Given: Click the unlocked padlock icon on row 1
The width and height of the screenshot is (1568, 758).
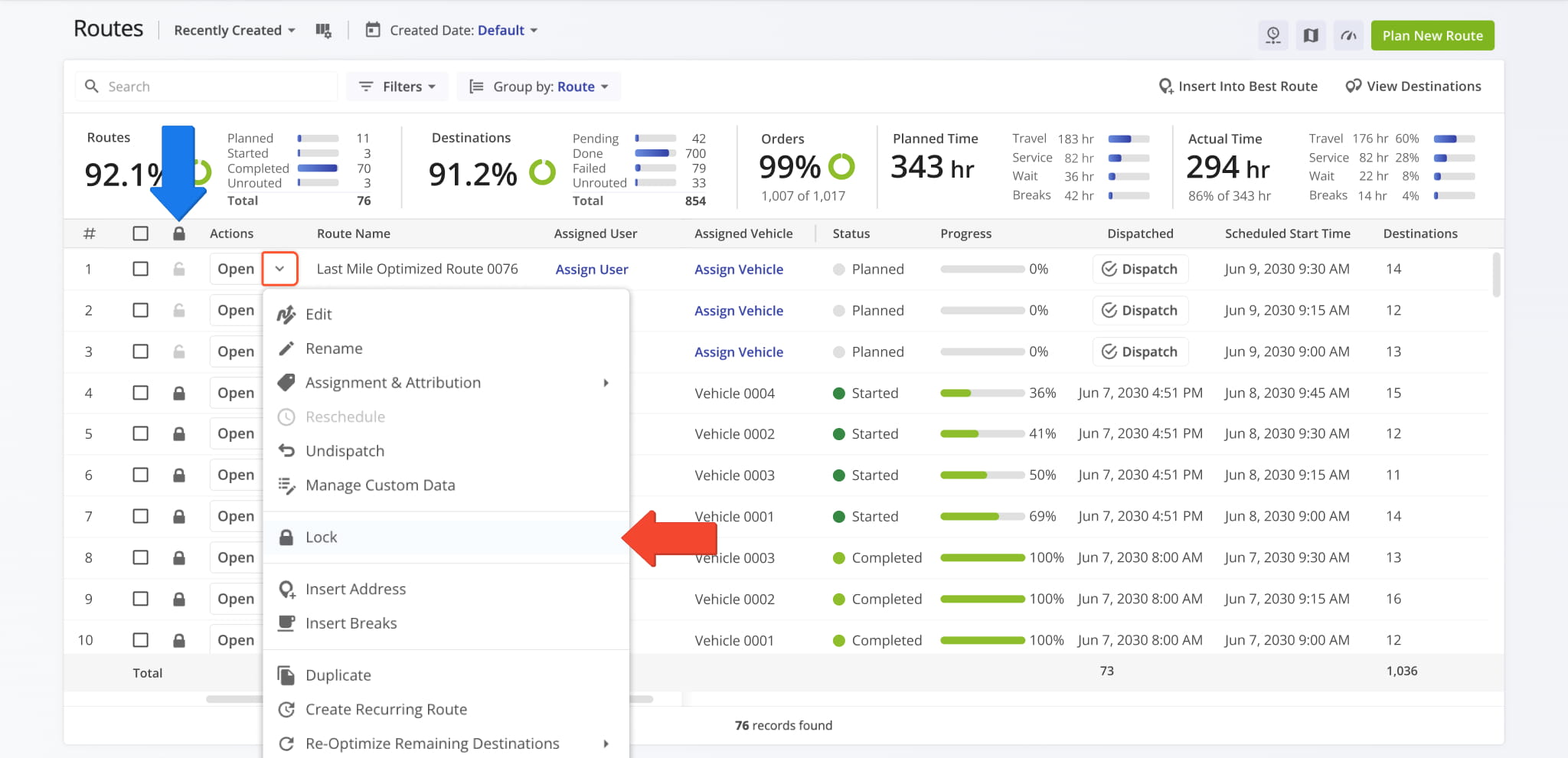Looking at the screenshot, I should coord(179,269).
